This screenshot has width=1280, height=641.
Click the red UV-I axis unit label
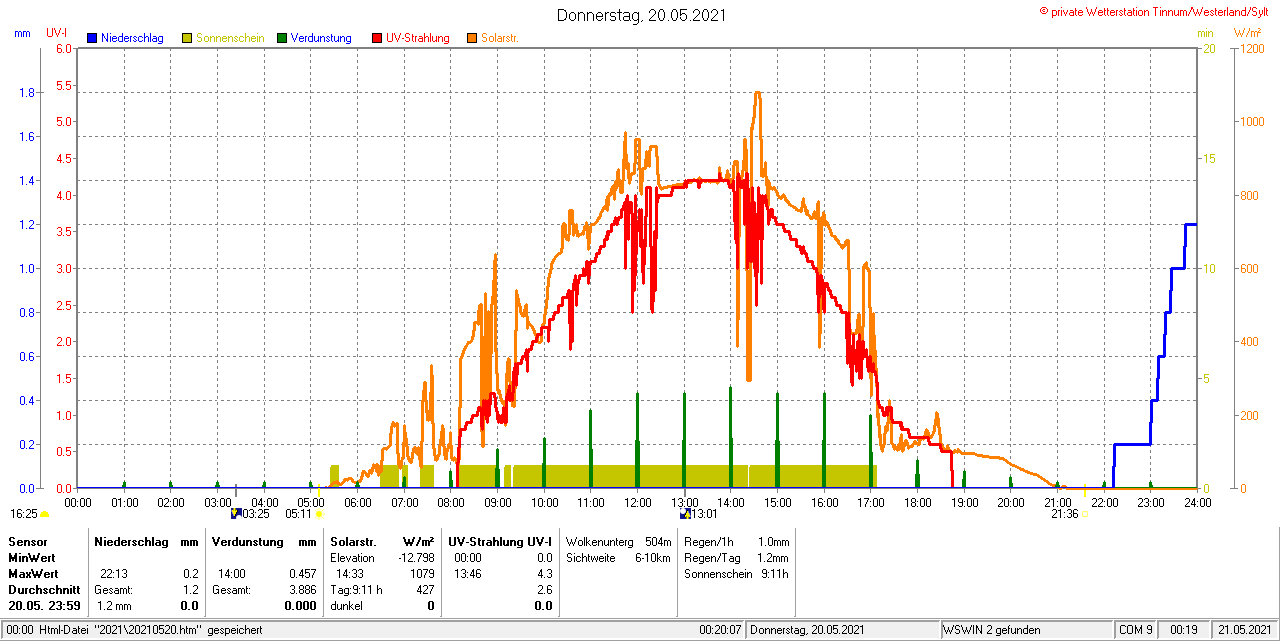point(57,33)
